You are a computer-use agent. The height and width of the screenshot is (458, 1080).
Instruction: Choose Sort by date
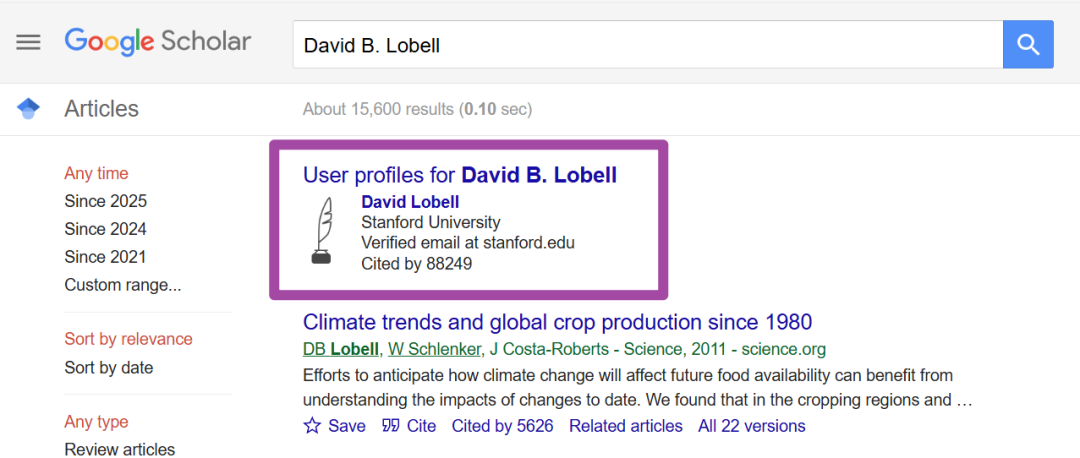pyautogui.click(x=109, y=368)
